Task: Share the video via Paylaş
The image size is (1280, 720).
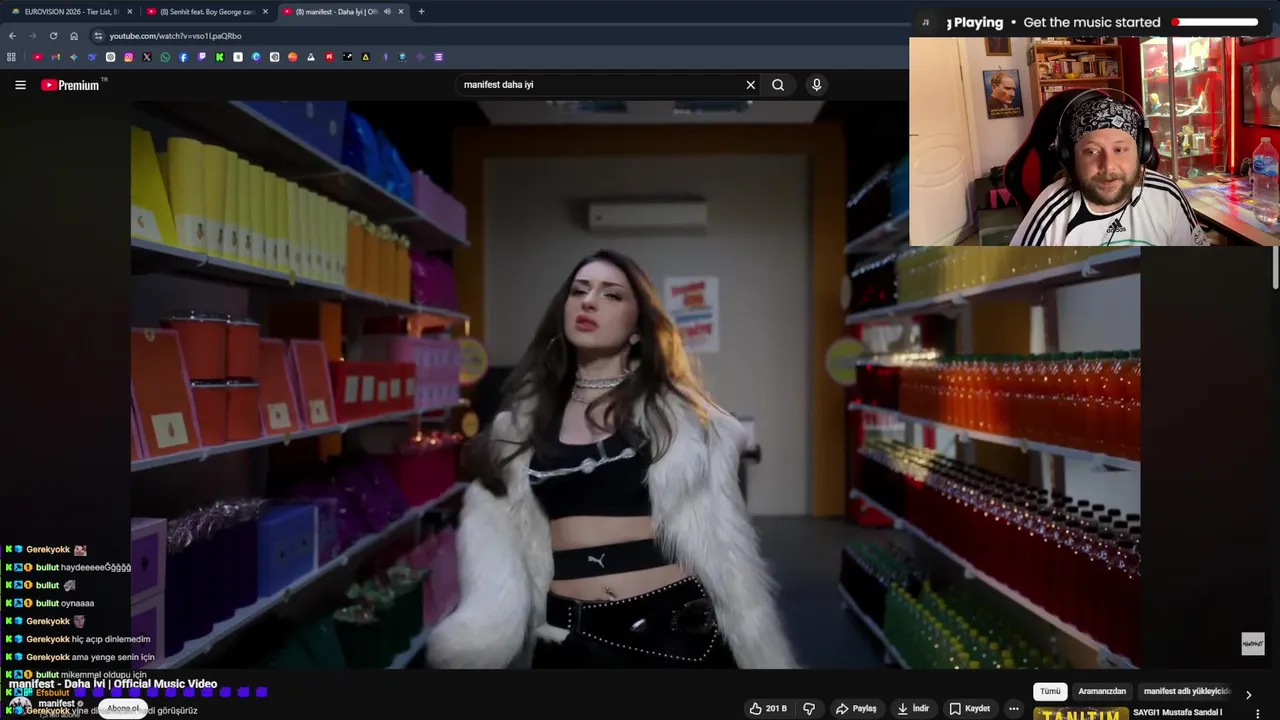Action: pyautogui.click(x=856, y=708)
